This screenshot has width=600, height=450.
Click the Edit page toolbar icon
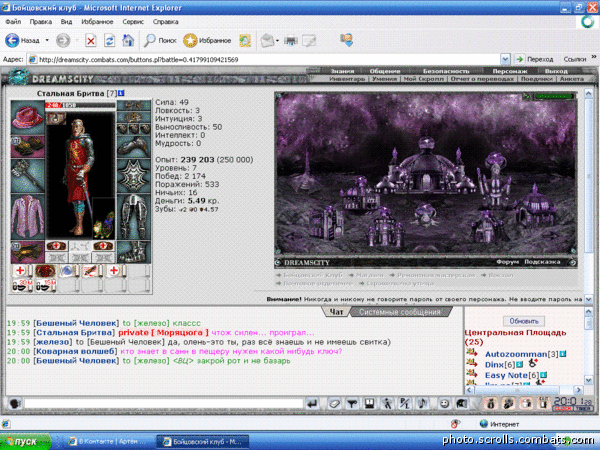pyautogui.click(x=309, y=40)
